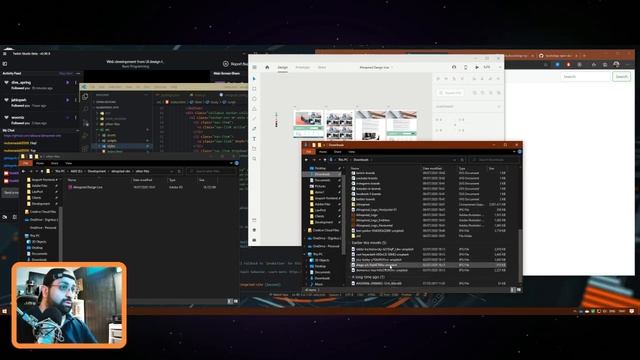Select the highlighted unsplash image file row
The height and width of the screenshot is (360, 640).
[429, 265]
